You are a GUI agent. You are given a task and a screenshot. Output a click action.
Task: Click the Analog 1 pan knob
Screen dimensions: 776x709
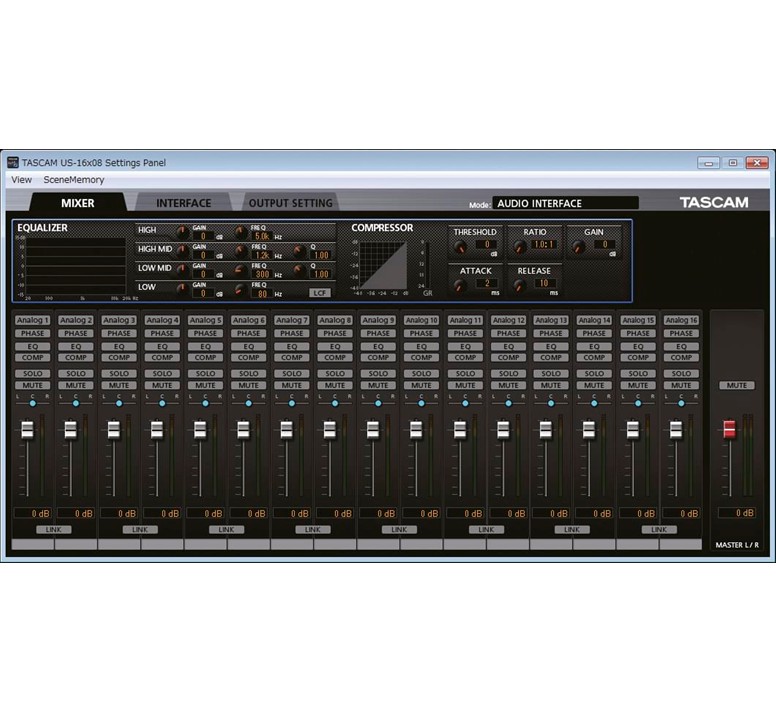pos(32,403)
